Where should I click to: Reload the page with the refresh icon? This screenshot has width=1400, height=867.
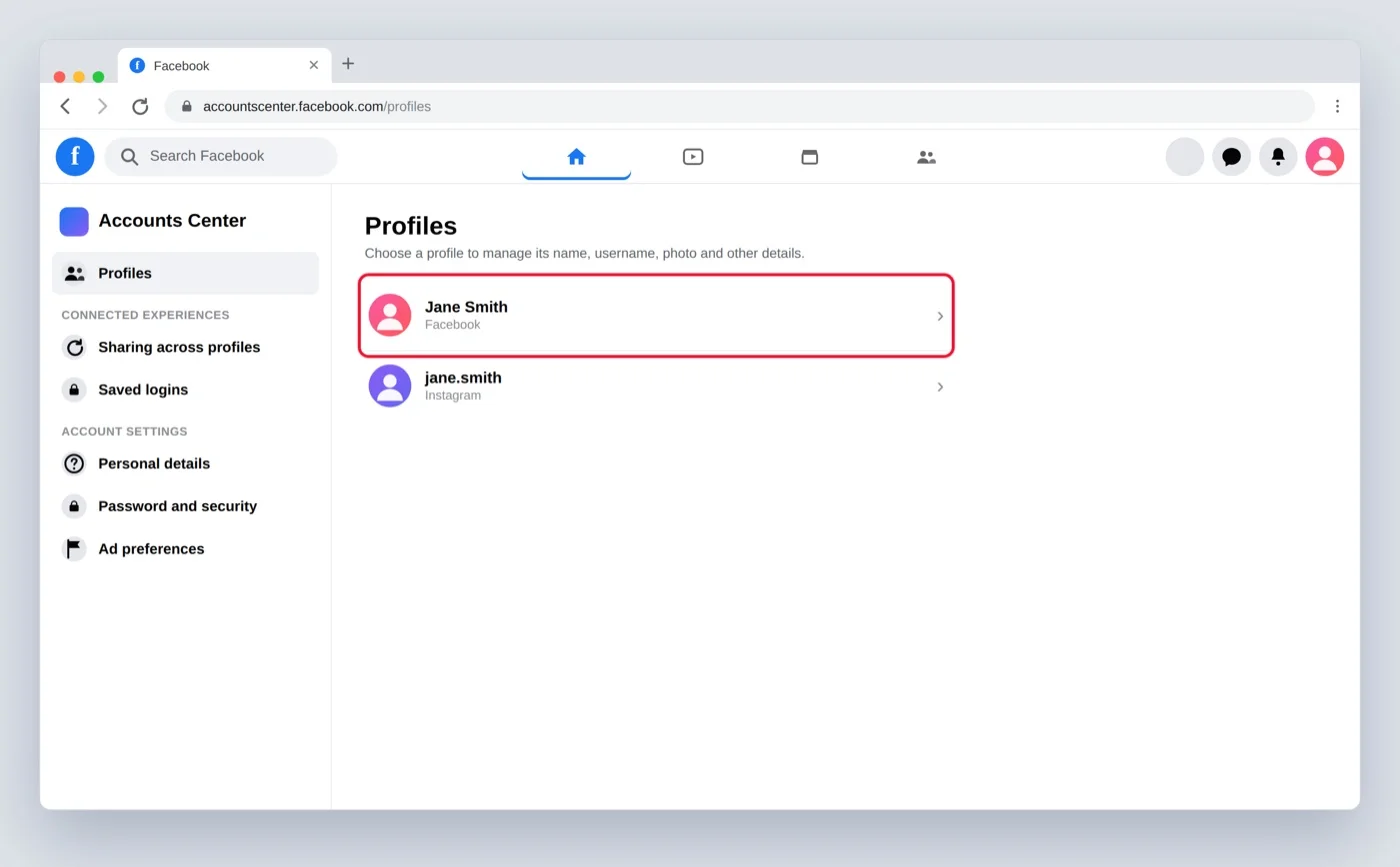(x=140, y=106)
